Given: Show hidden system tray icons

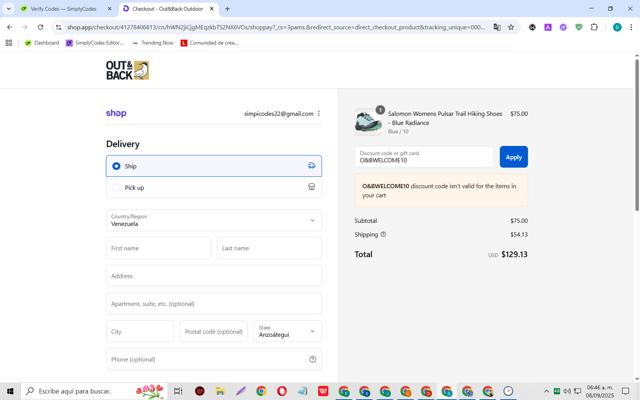Looking at the screenshot, I should [546, 391].
